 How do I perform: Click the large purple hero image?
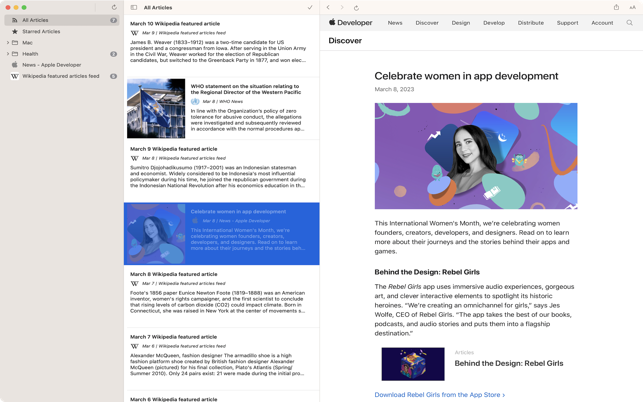(x=476, y=156)
